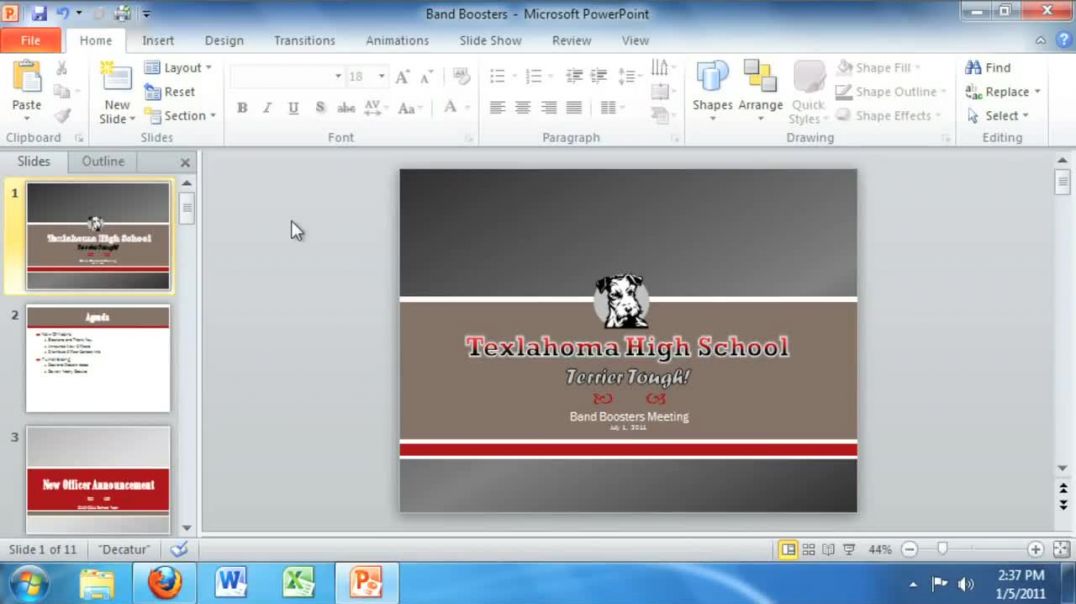Open Quick Styles gallery

[808, 93]
